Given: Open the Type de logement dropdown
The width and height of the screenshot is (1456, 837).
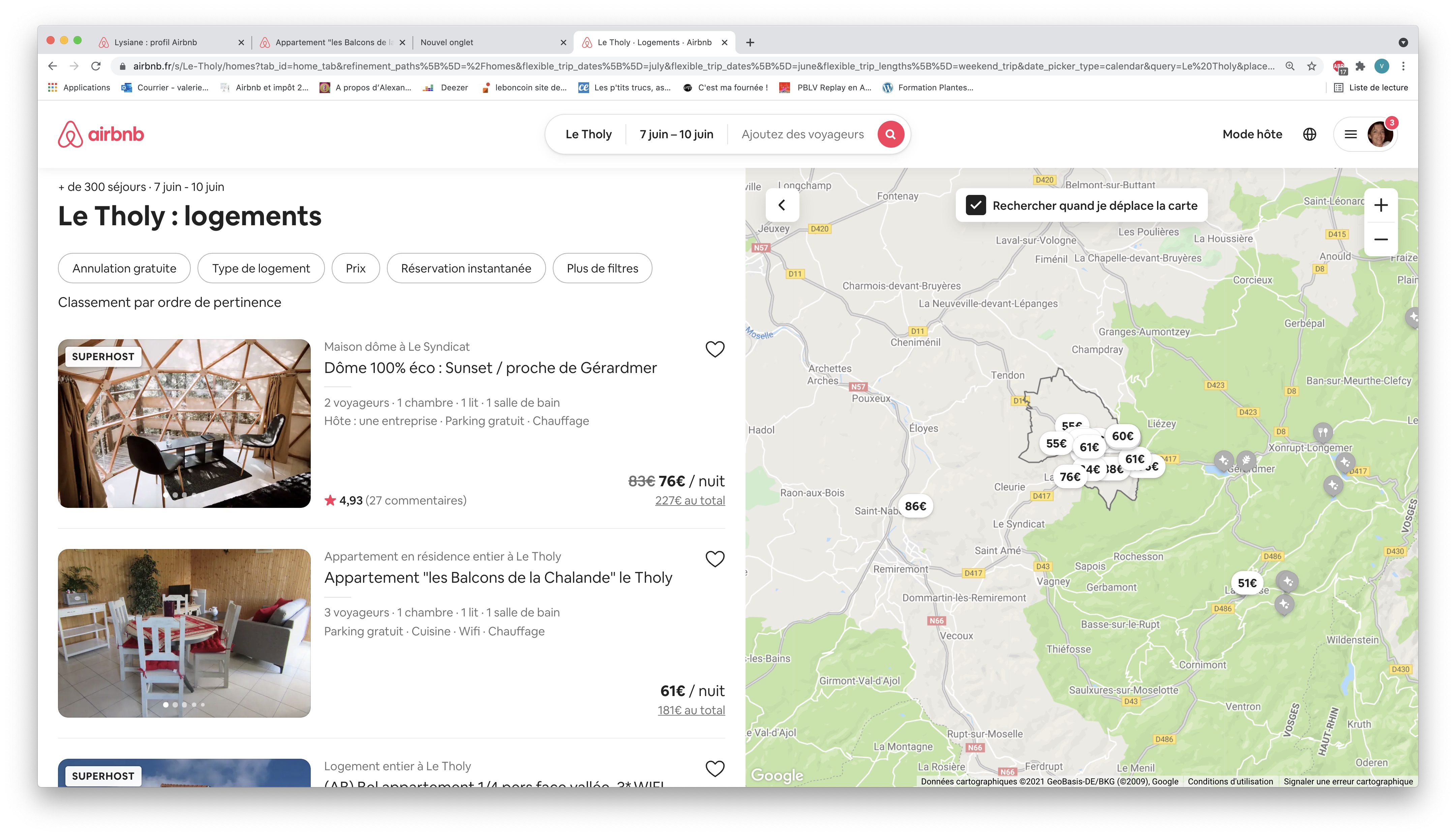Looking at the screenshot, I should [x=261, y=268].
